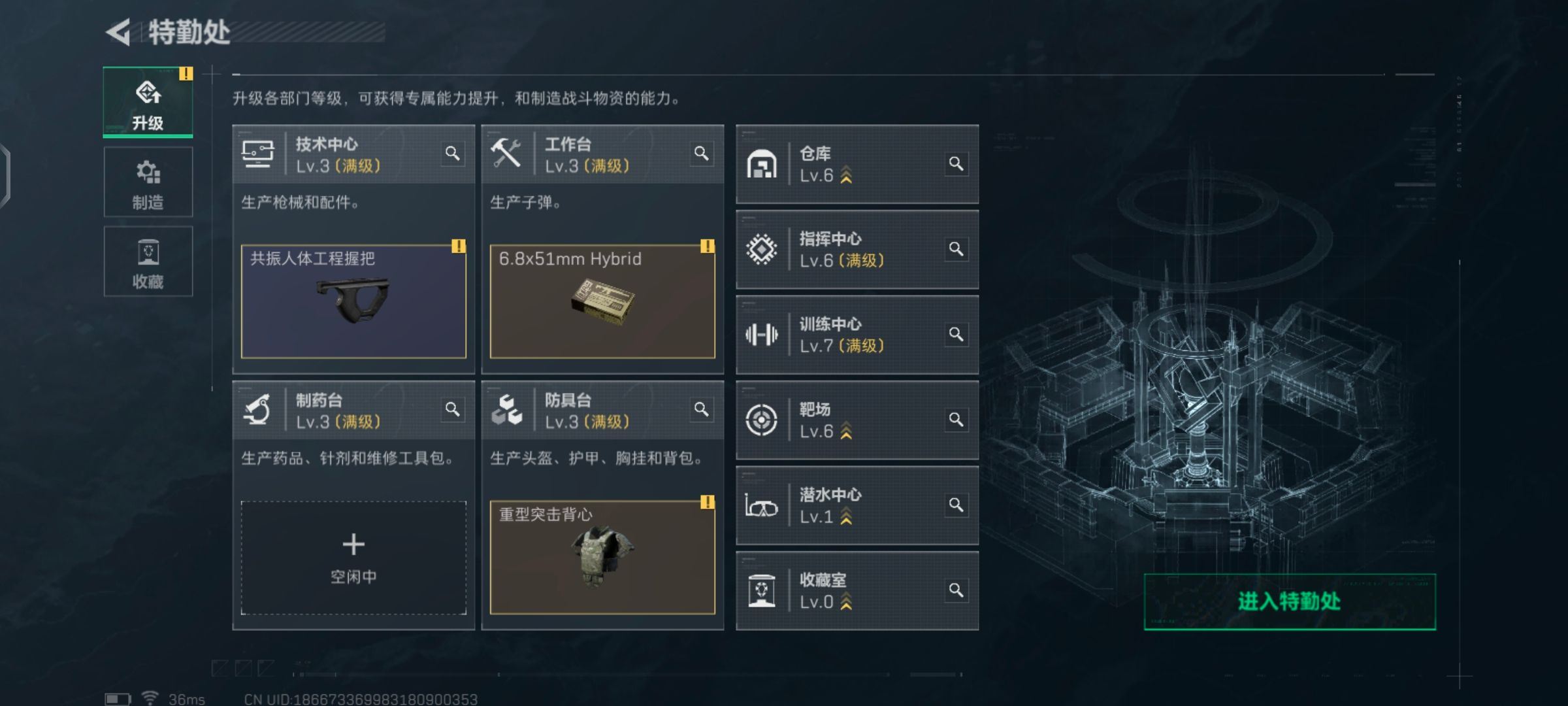Click the 仓库 warehouse icon

761,164
